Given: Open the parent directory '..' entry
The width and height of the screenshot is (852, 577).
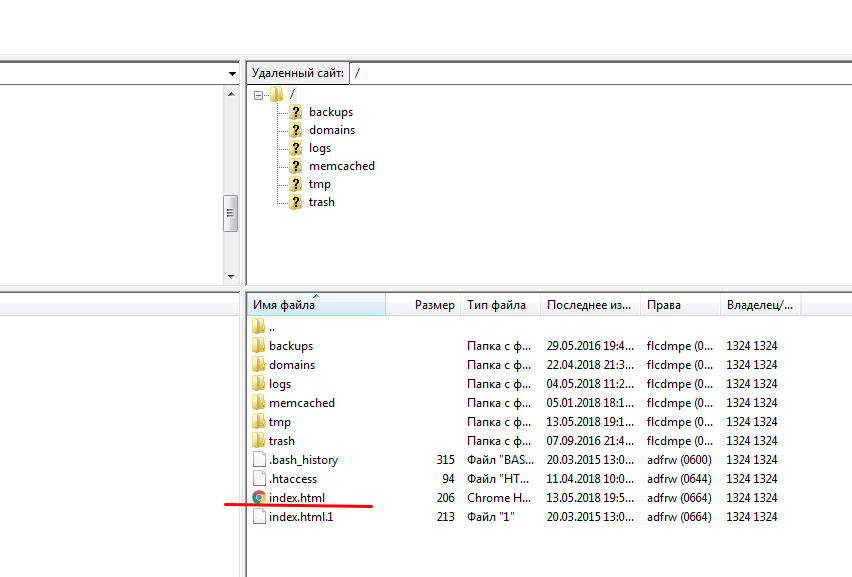Looking at the screenshot, I should [x=272, y=327].
